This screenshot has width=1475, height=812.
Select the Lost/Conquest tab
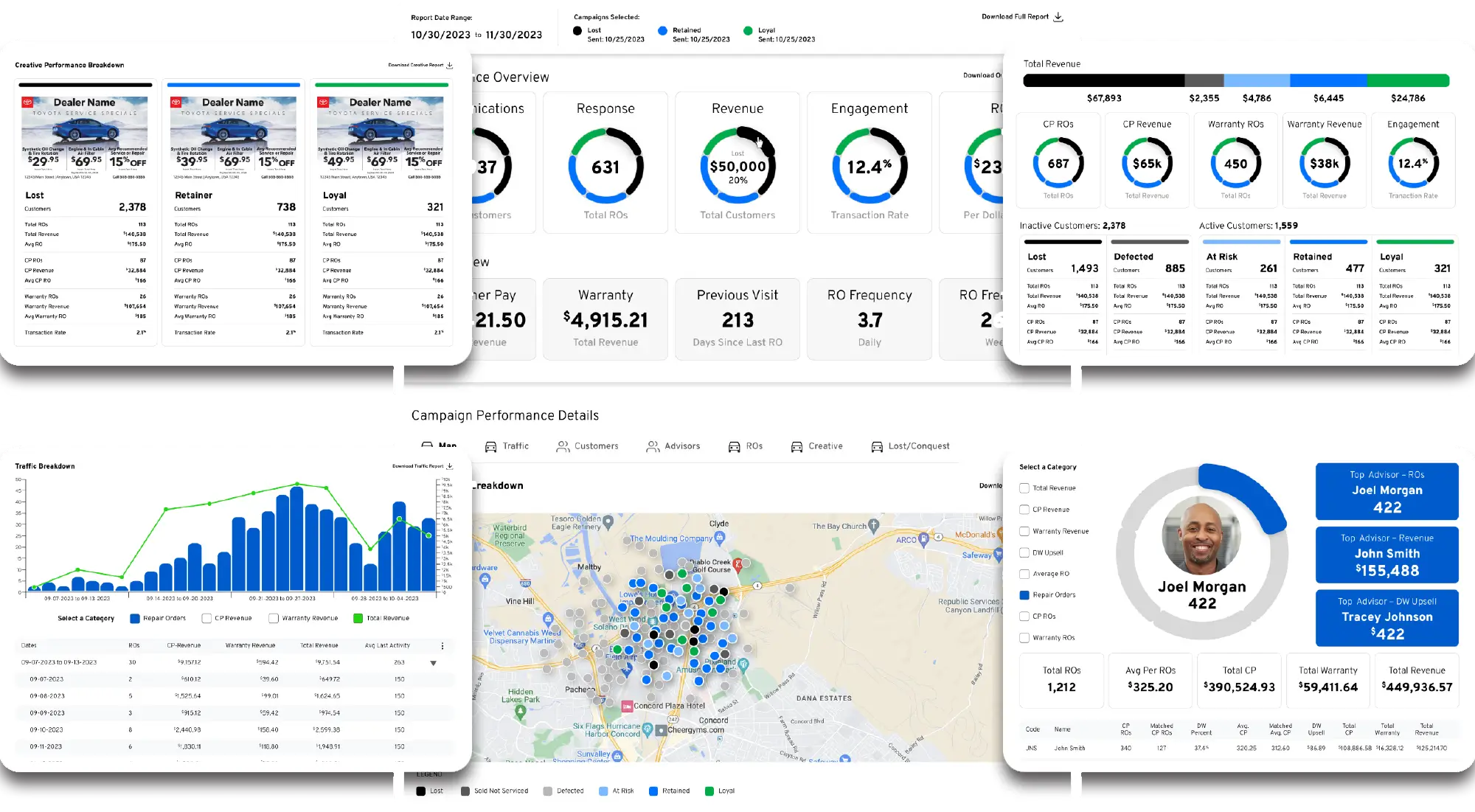coord(910,446)
